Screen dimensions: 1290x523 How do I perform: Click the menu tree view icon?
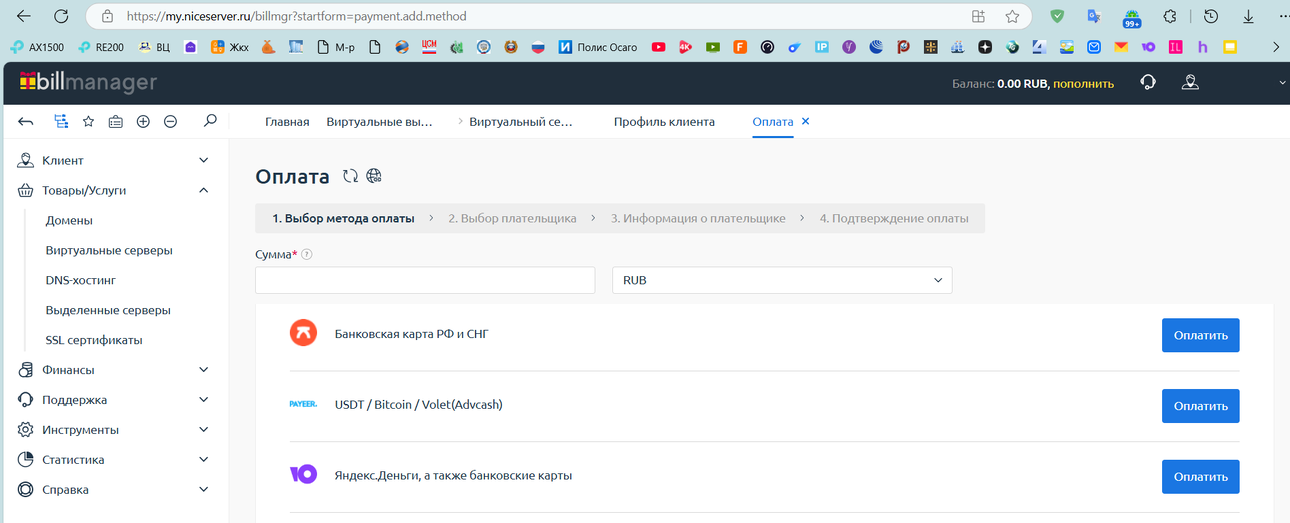61,121
